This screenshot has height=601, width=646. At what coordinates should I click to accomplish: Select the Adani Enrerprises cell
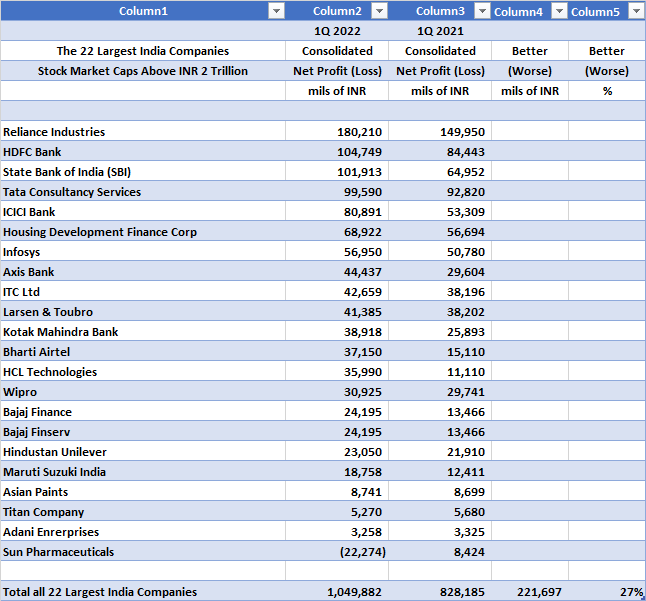[x=143, y=531]
